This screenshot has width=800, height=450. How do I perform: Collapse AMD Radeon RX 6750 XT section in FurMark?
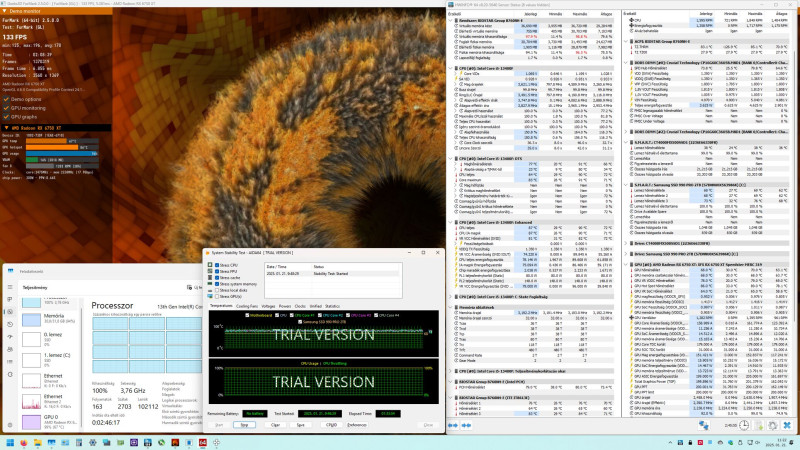click(x=6, y=128)
